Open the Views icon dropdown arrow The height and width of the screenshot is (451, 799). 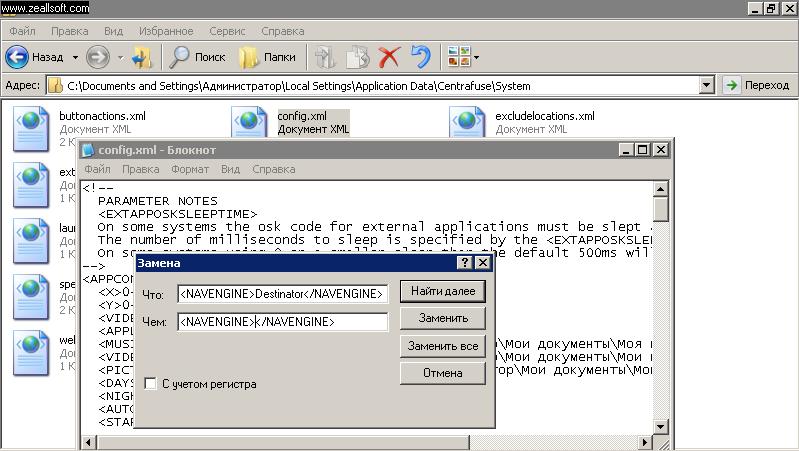click(x=476, y=58)
